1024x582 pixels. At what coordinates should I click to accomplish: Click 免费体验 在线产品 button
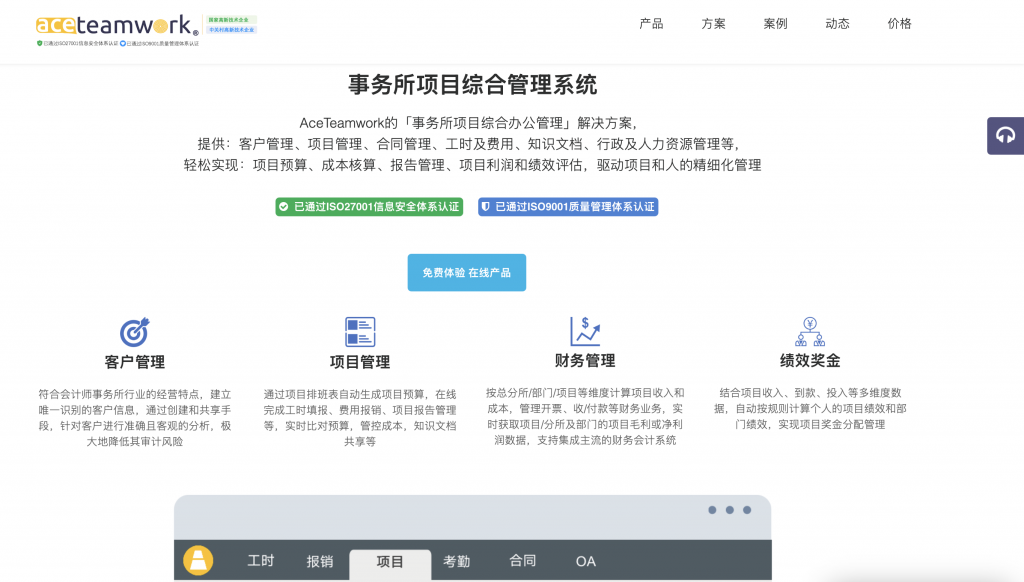point(466,272)
